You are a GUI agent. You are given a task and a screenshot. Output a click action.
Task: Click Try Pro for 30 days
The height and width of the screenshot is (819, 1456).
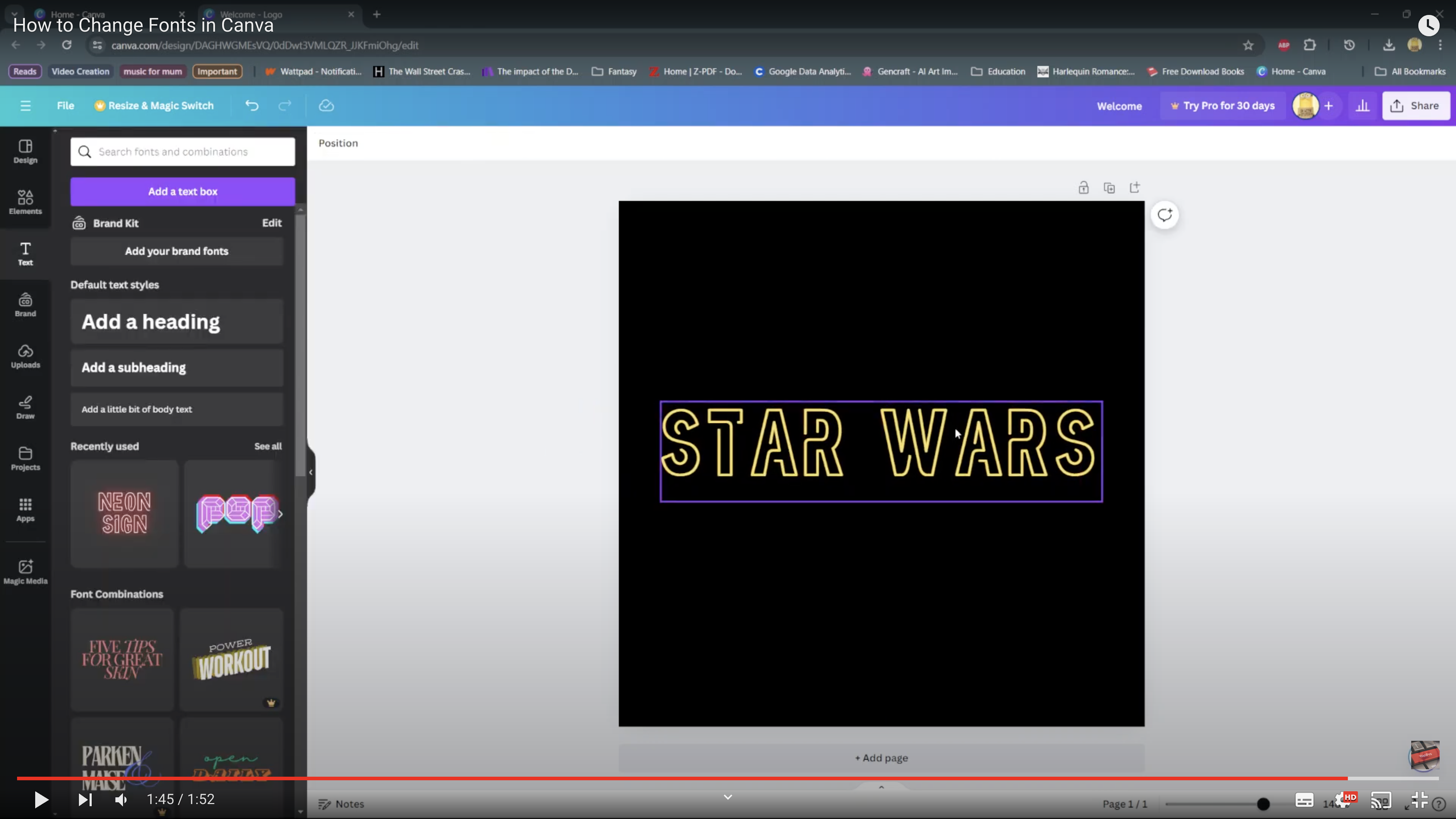point(1222,106)
